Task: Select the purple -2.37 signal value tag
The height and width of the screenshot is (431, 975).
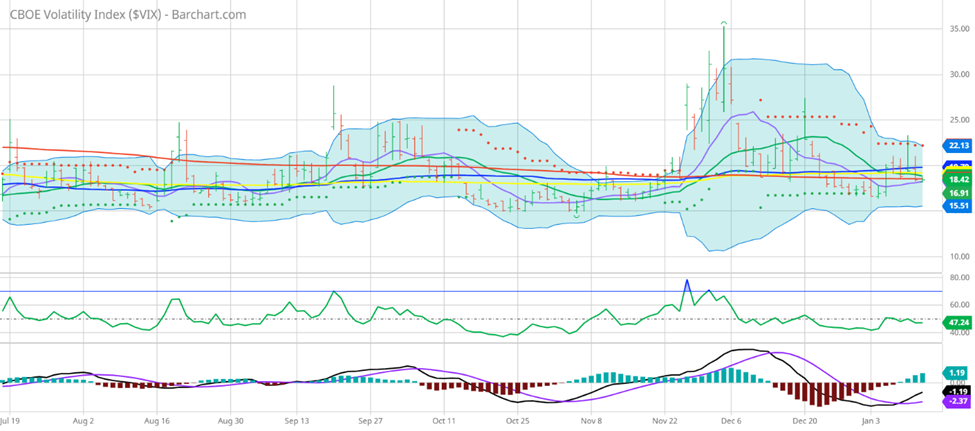Action: point(956,402)
